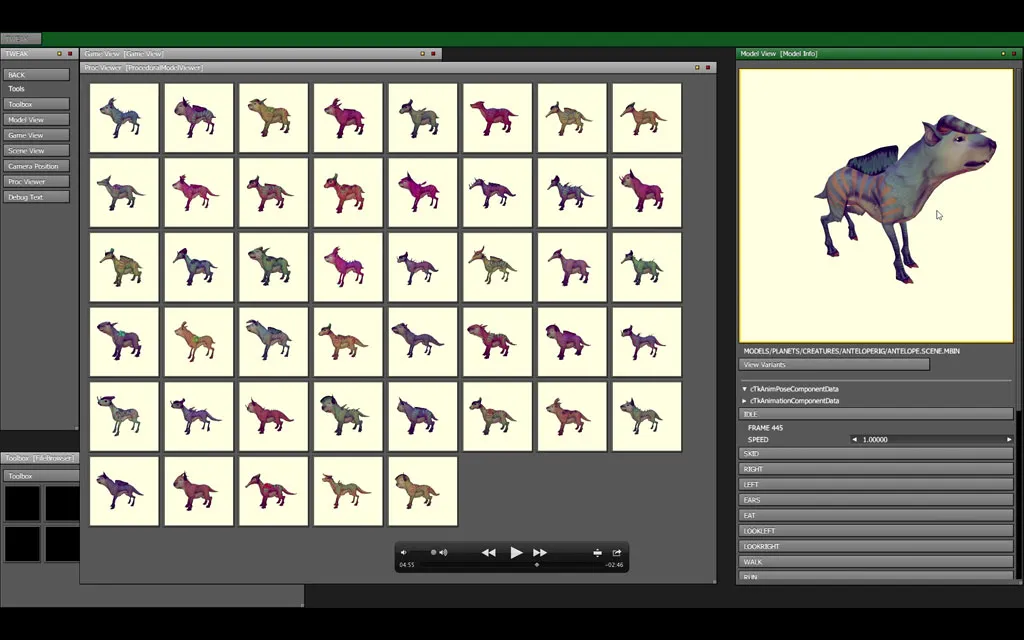Trigger the WALK animation
1024x640 pixels.
pos(876,562)
